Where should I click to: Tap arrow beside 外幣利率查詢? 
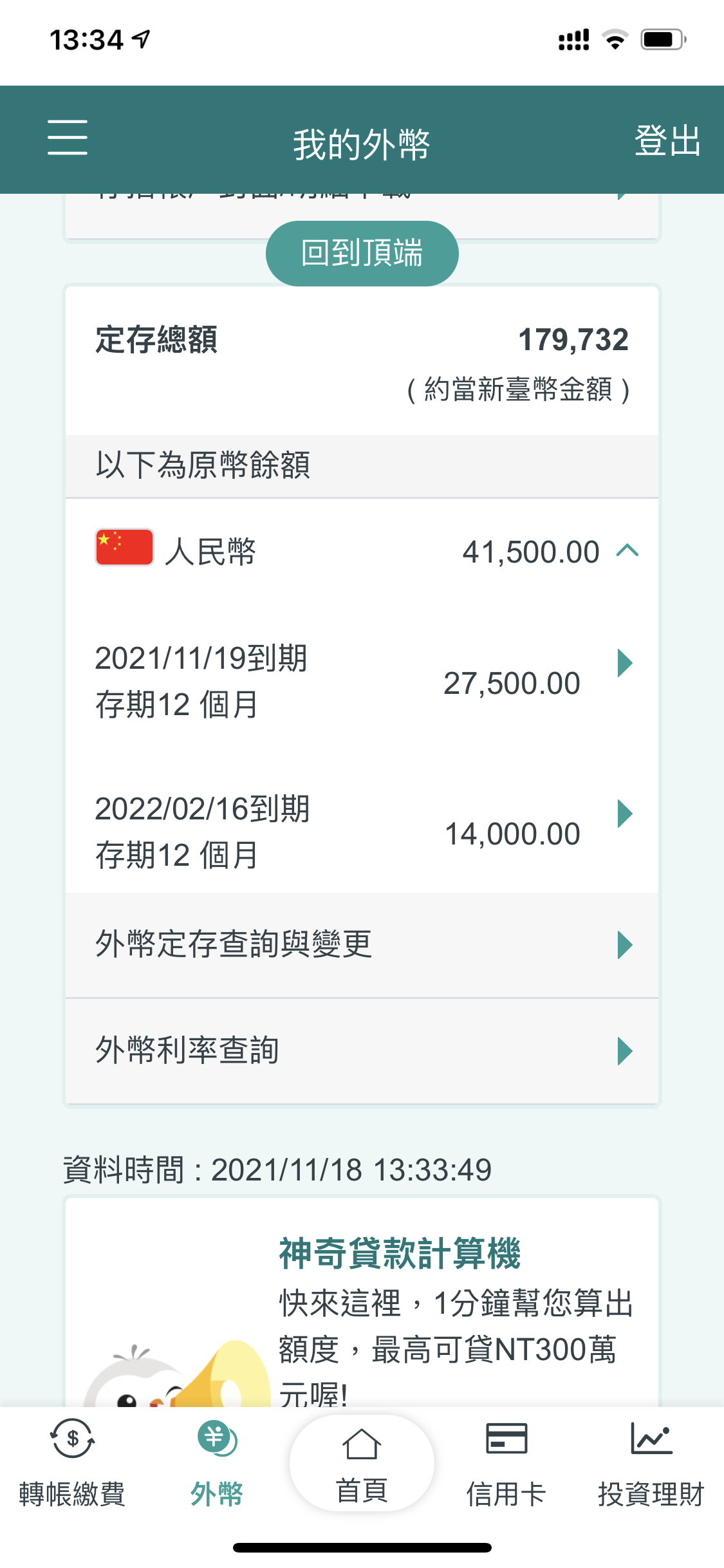point(624,1051)
